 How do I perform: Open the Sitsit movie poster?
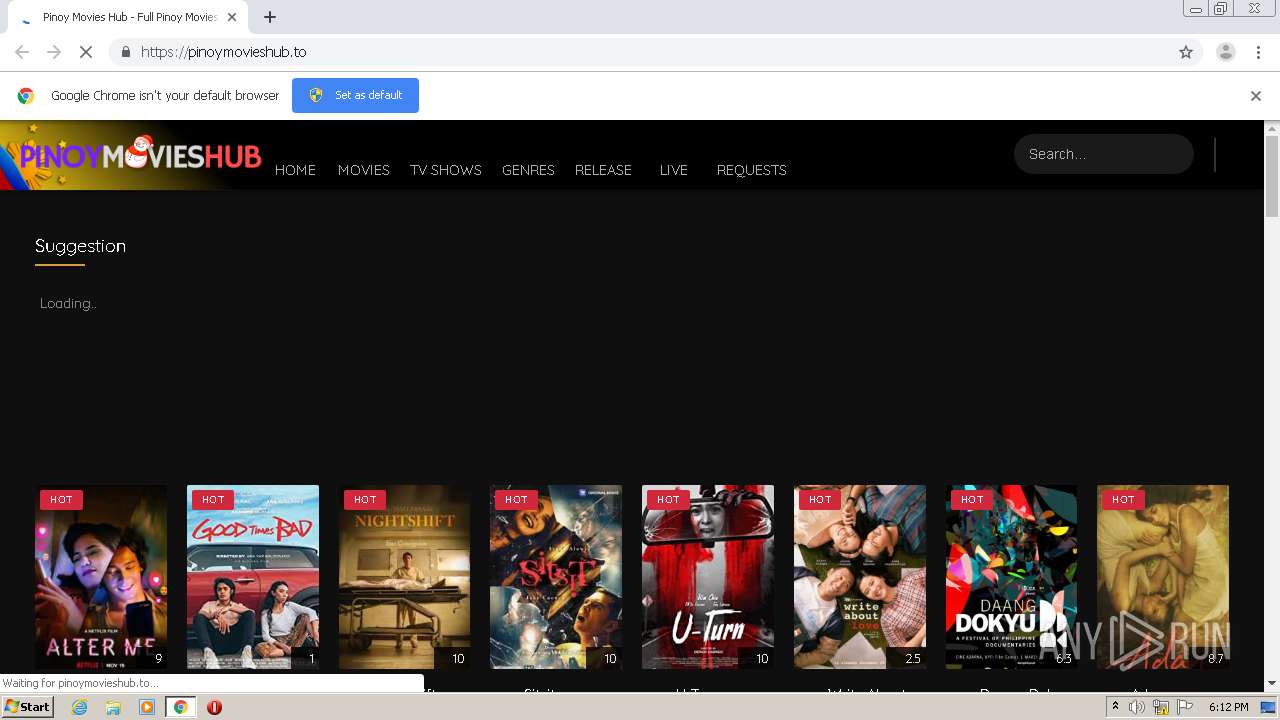556,577
